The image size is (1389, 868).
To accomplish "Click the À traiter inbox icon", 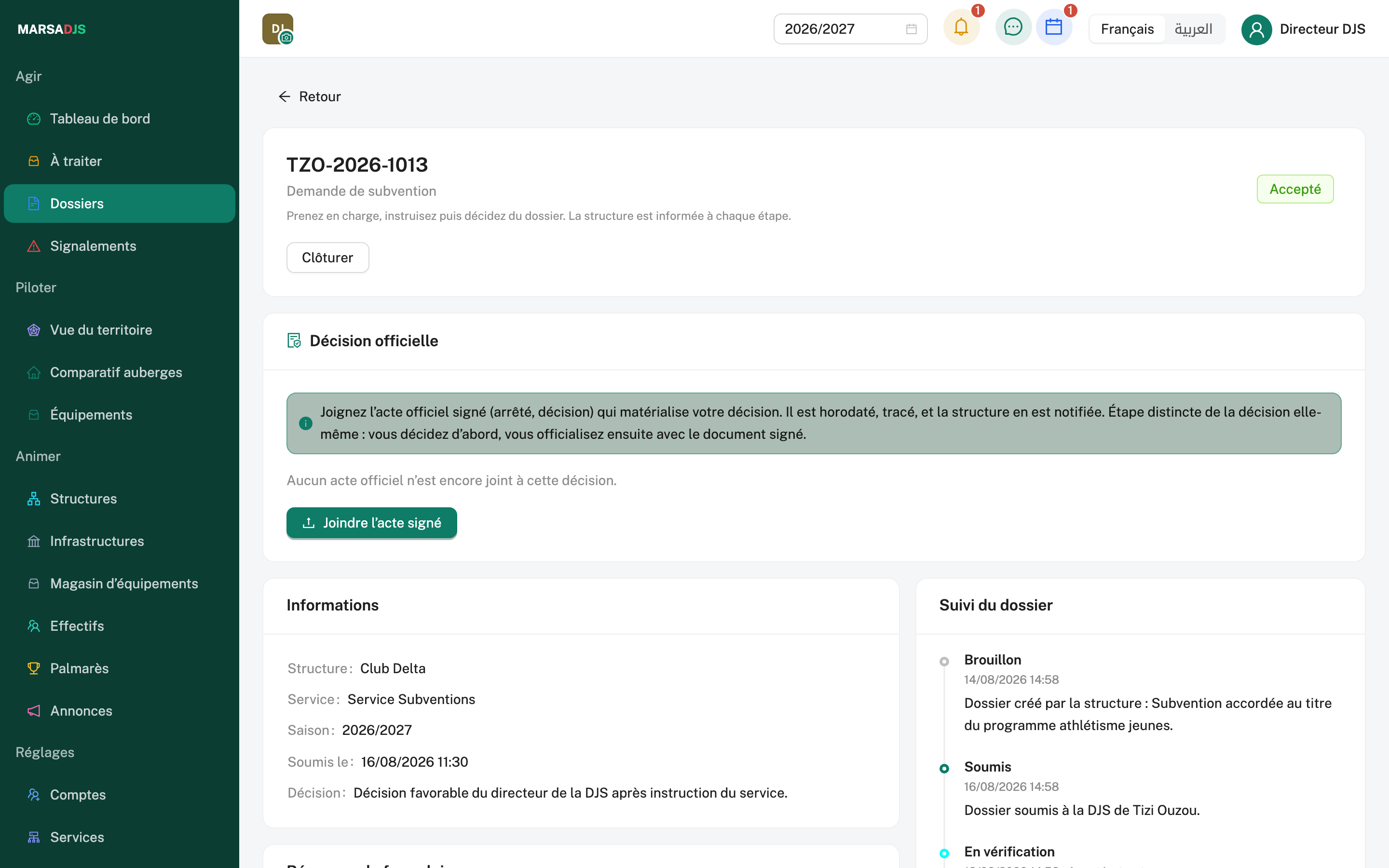I will point(34,162).
